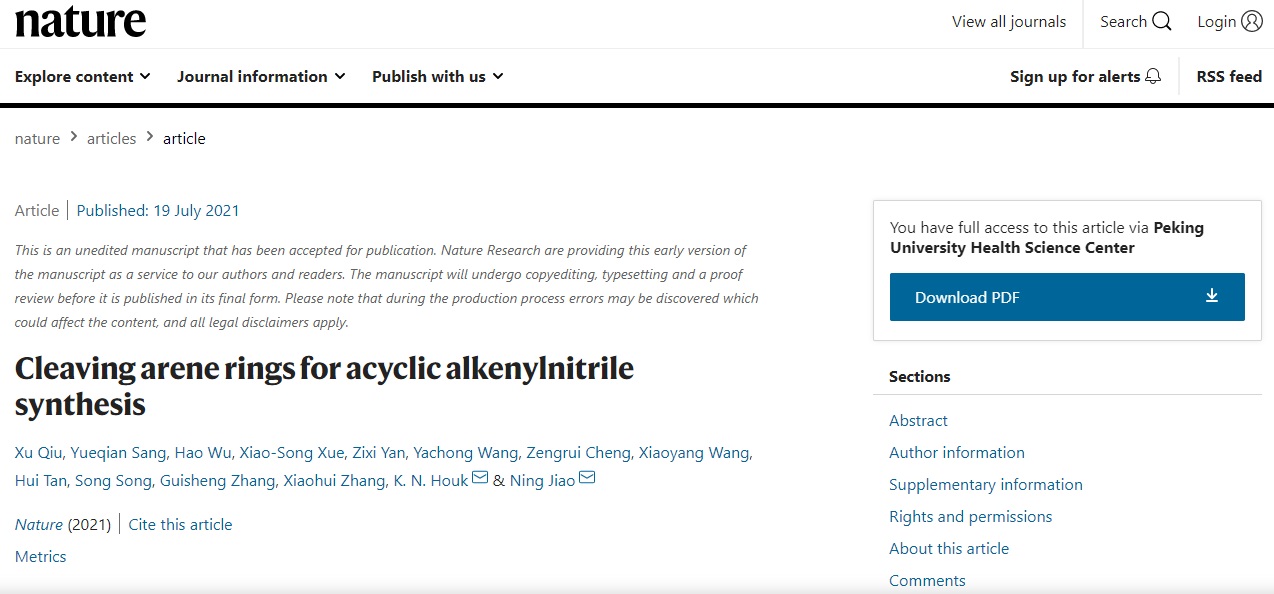Jump to the Abstract section
Screen dimensions: 1274x594
tap(918, 421)
